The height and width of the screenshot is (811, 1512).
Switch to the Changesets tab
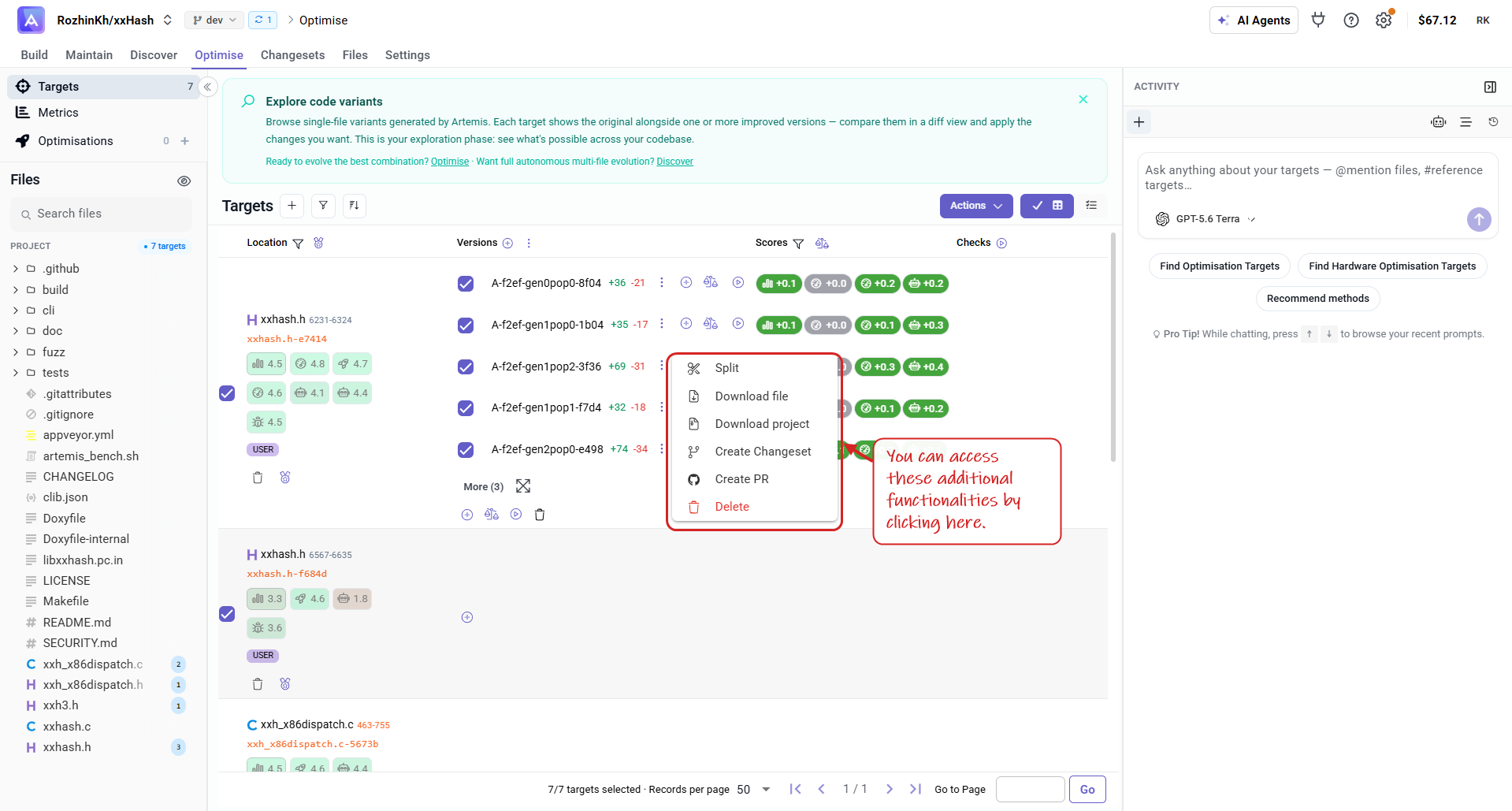[x=293, y=55]
